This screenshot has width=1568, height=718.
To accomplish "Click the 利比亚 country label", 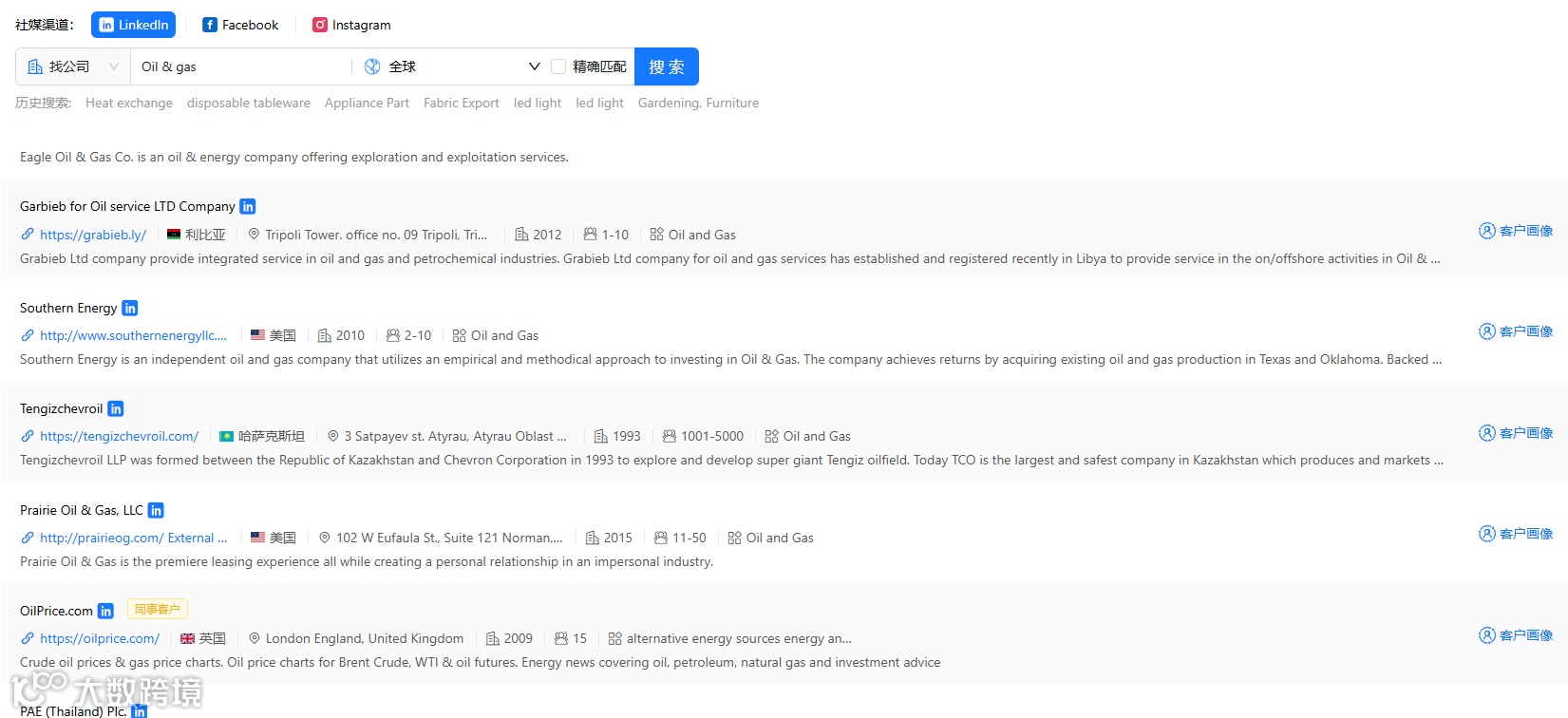I will click(205, 235).
